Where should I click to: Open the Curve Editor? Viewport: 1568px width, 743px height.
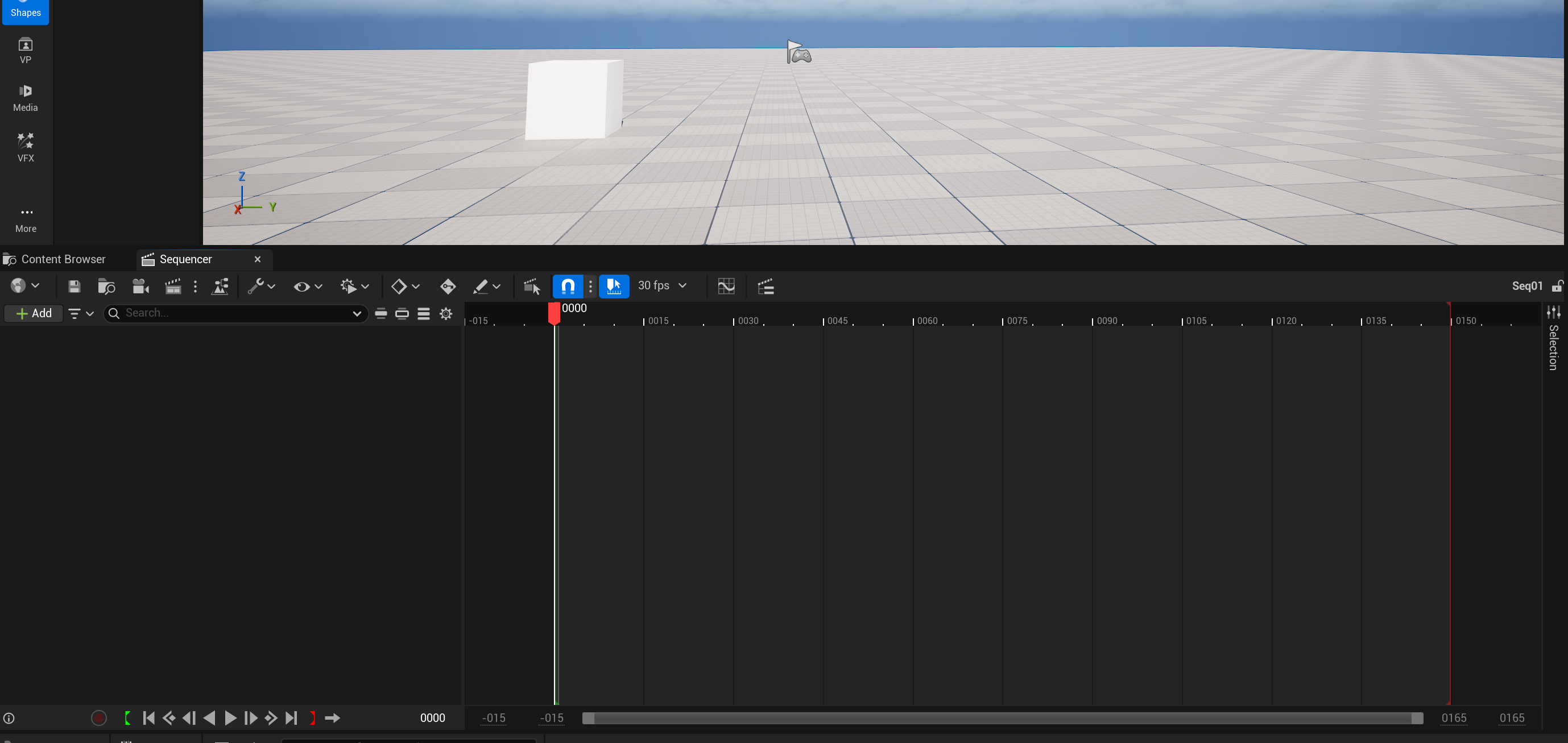coord(726,286)
